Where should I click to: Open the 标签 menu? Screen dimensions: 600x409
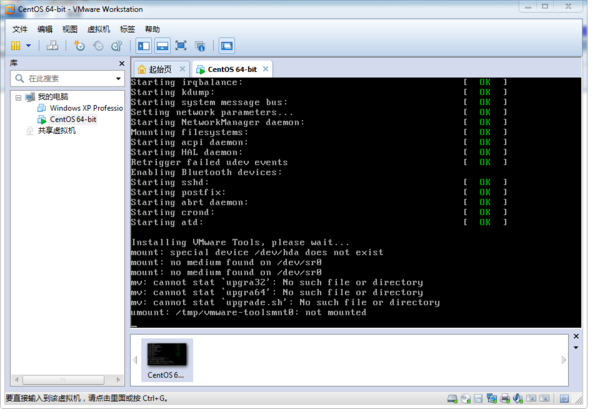[127, 29]
